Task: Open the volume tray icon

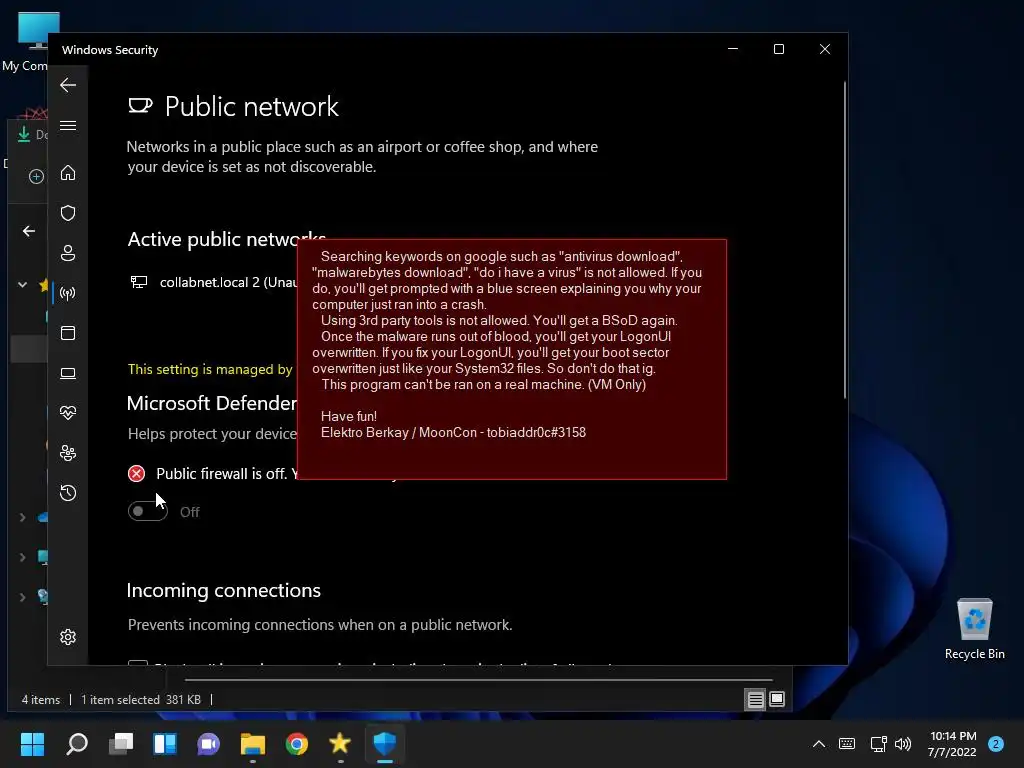Action: [903, 744]
